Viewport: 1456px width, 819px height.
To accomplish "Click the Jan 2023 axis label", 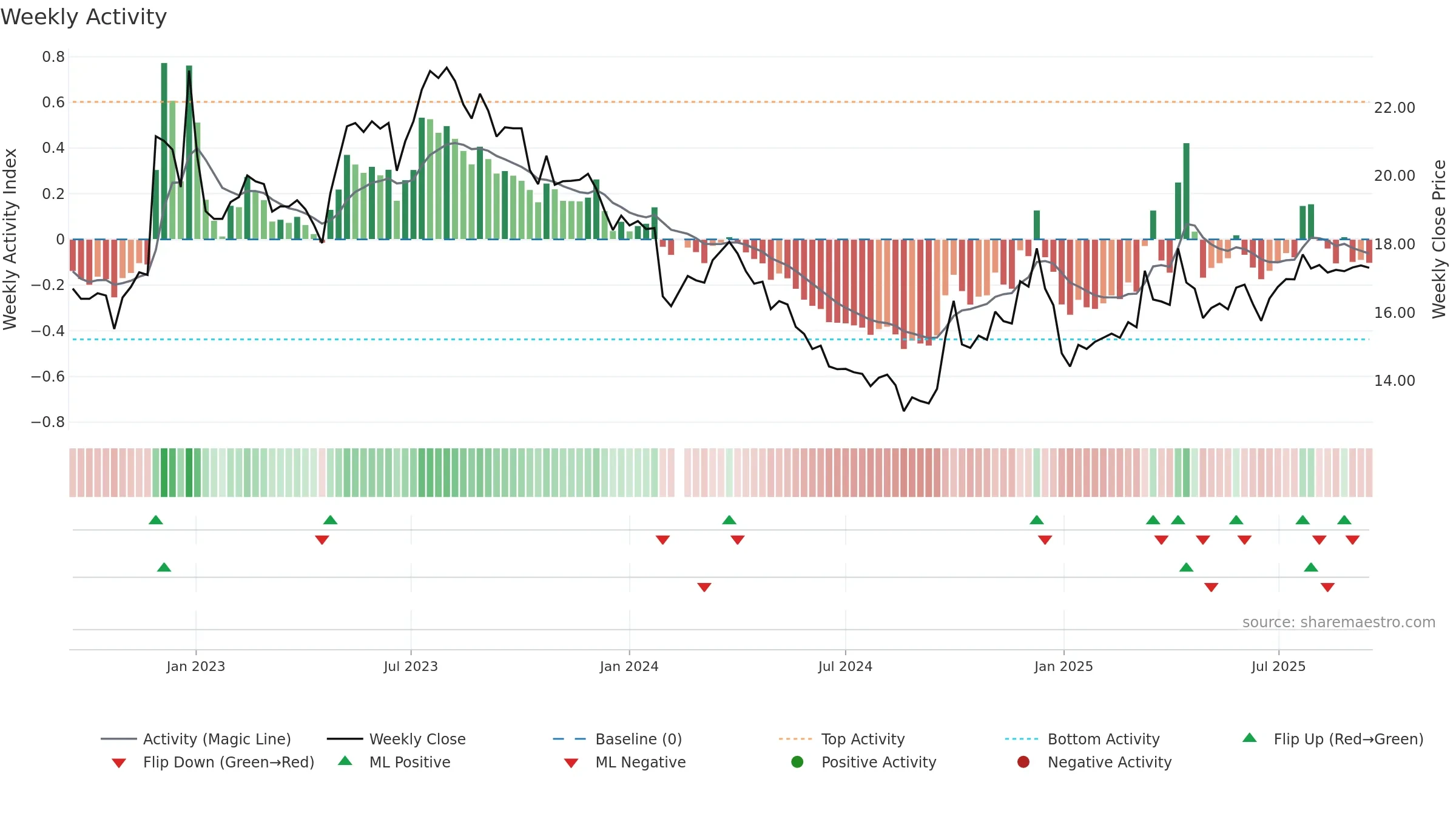I will point(196,667).
